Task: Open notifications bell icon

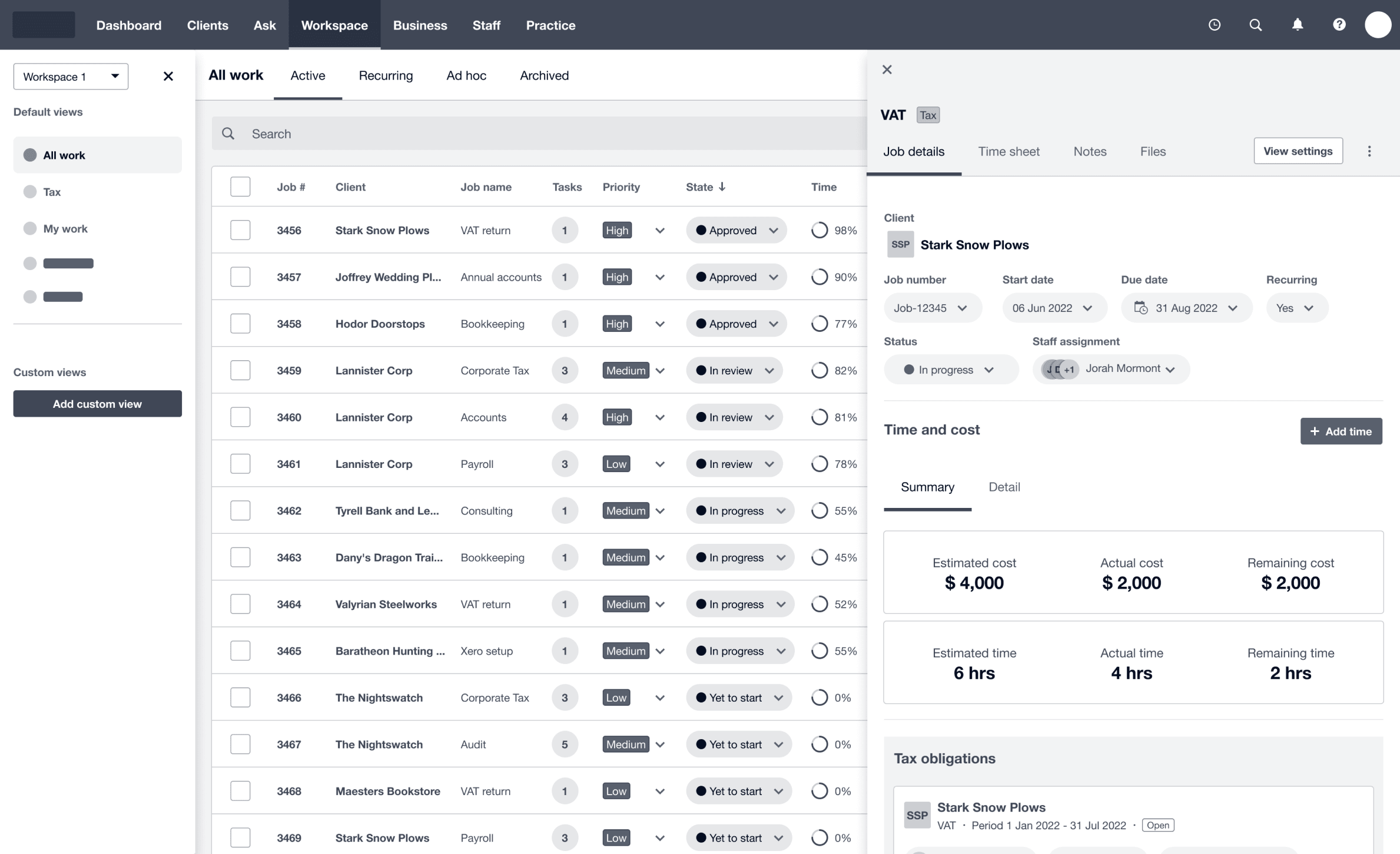Action: click(1297, 25)
